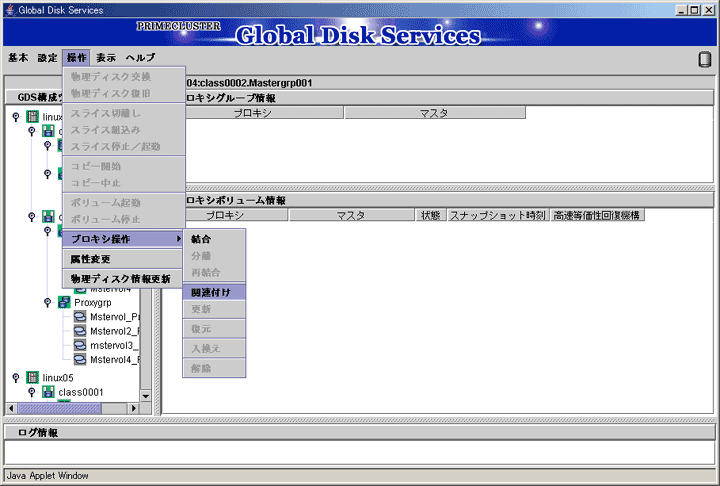
Task: Click the class0001 class icon
Action: click(x=48, y=392)
